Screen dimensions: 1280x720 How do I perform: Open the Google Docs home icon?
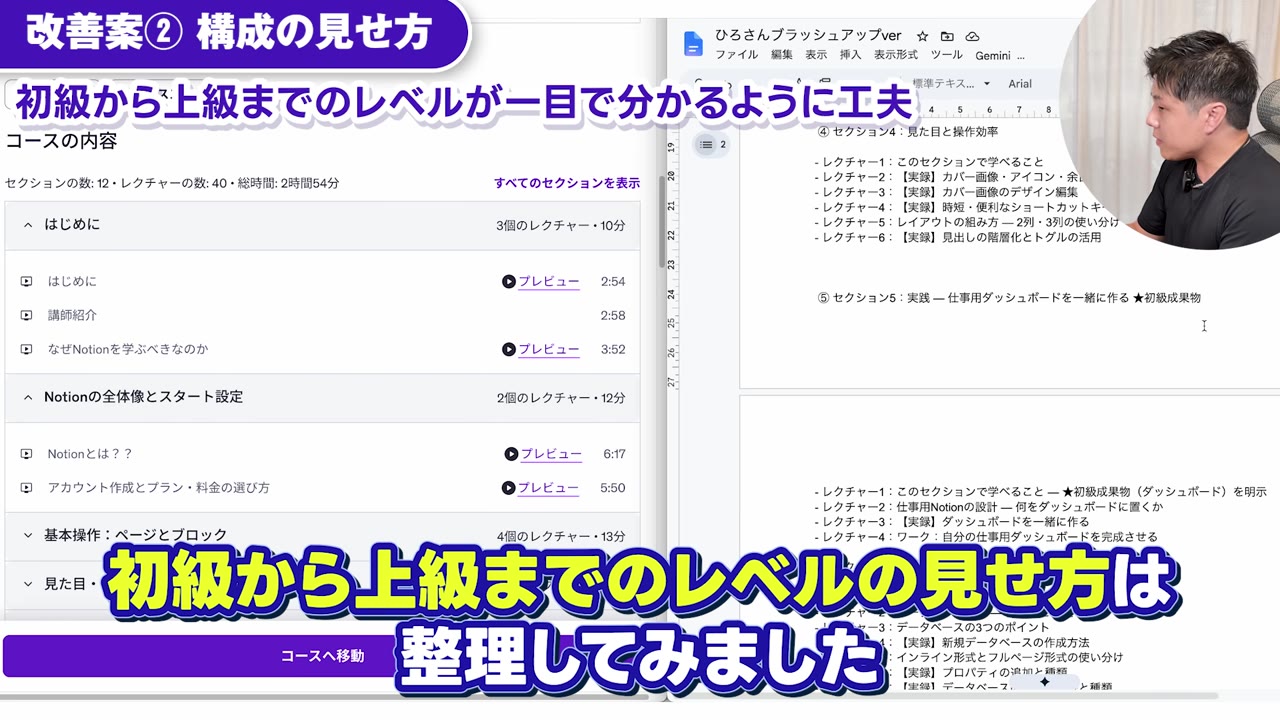693,44
